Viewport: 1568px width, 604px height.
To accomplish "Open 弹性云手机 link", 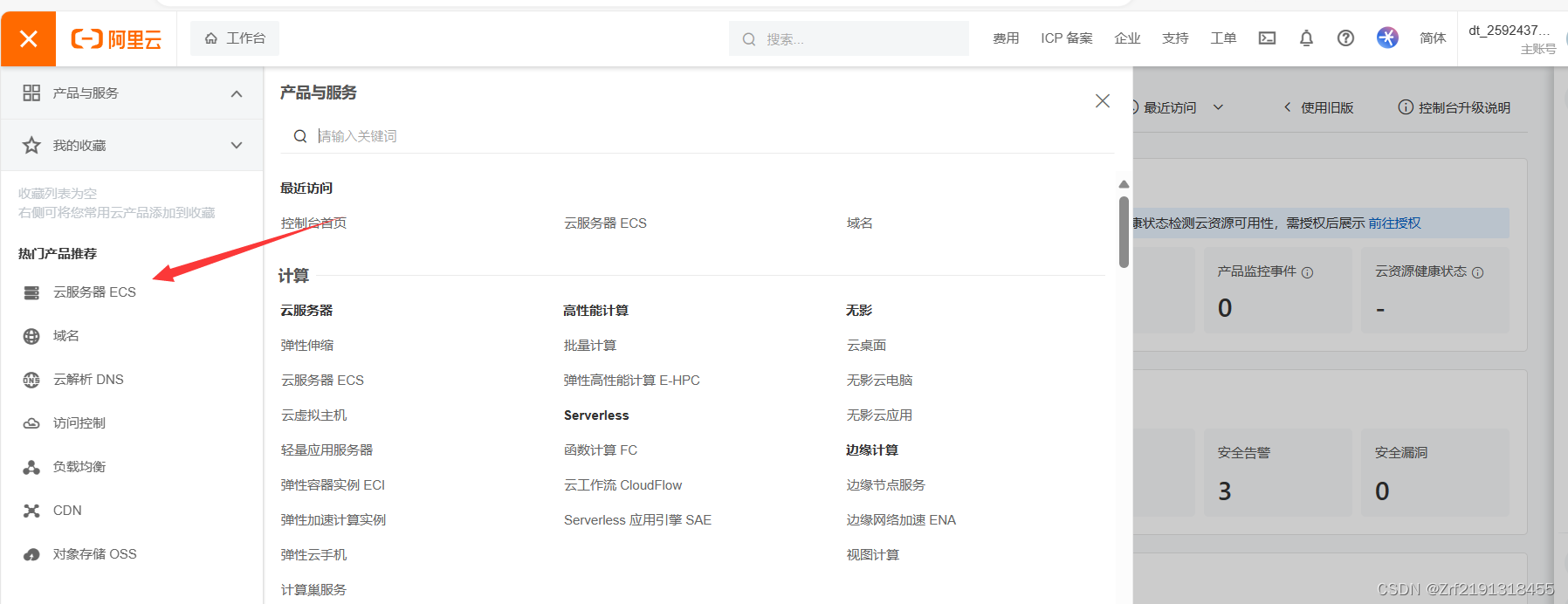I will (313, 555).
